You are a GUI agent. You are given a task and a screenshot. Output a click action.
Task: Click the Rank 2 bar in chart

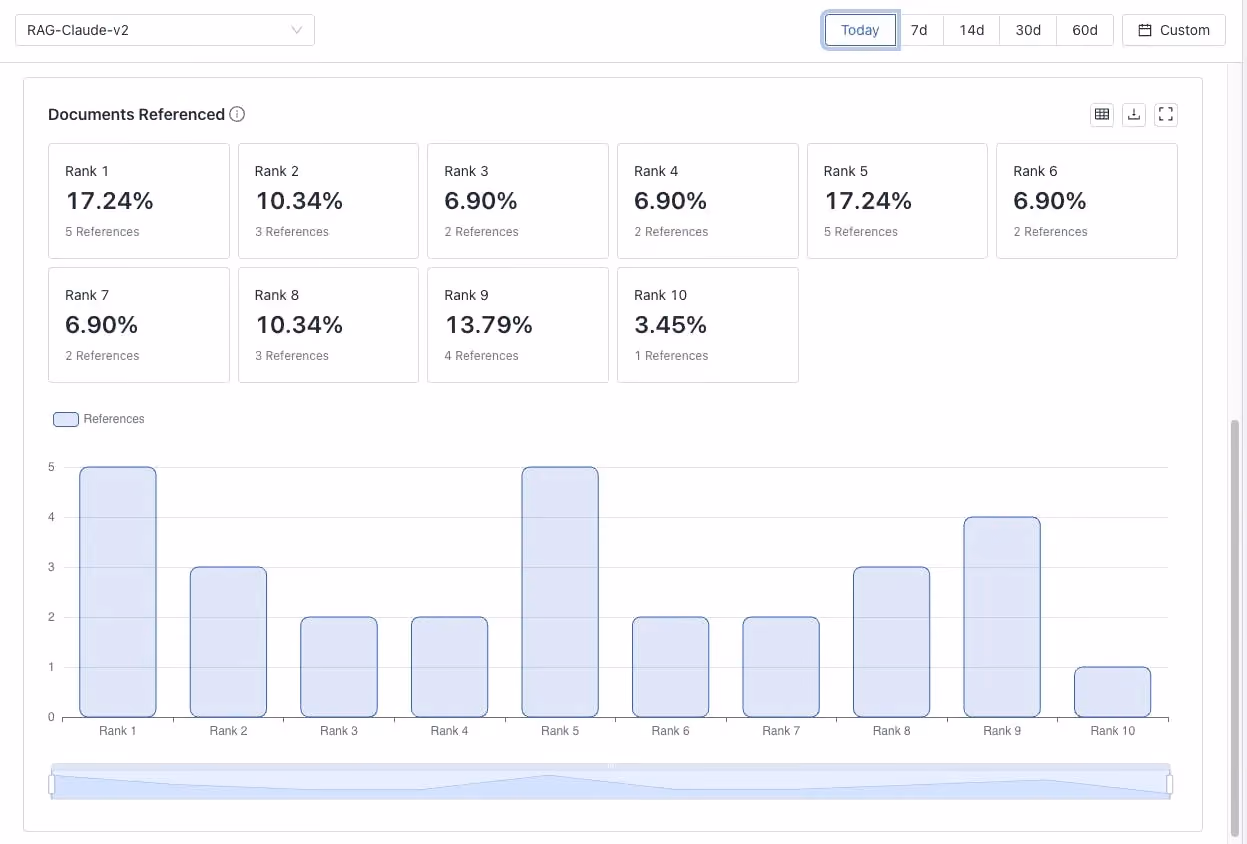(x=229, y=642)
